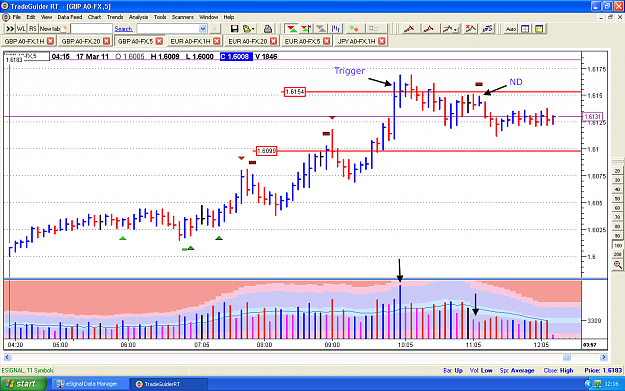Image resolution: width=625 pixels, height=391 pixels.
Task: Click the double-arrow expand toolbar button
Action: click(10, 29)
